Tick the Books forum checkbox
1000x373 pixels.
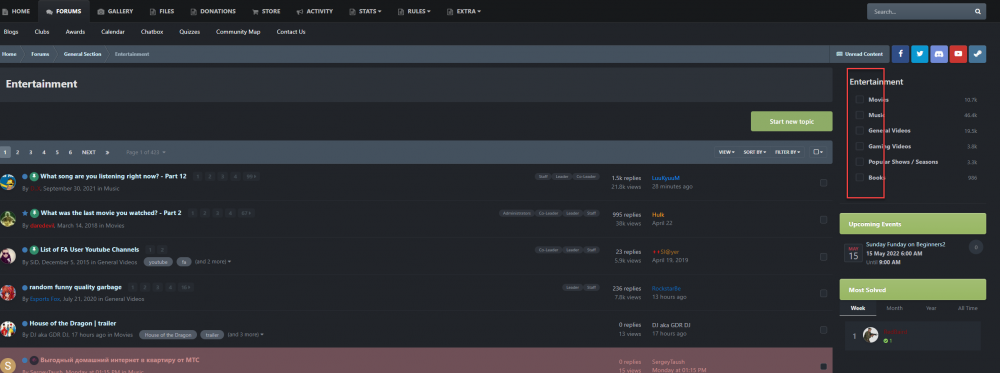coord(860,177)
